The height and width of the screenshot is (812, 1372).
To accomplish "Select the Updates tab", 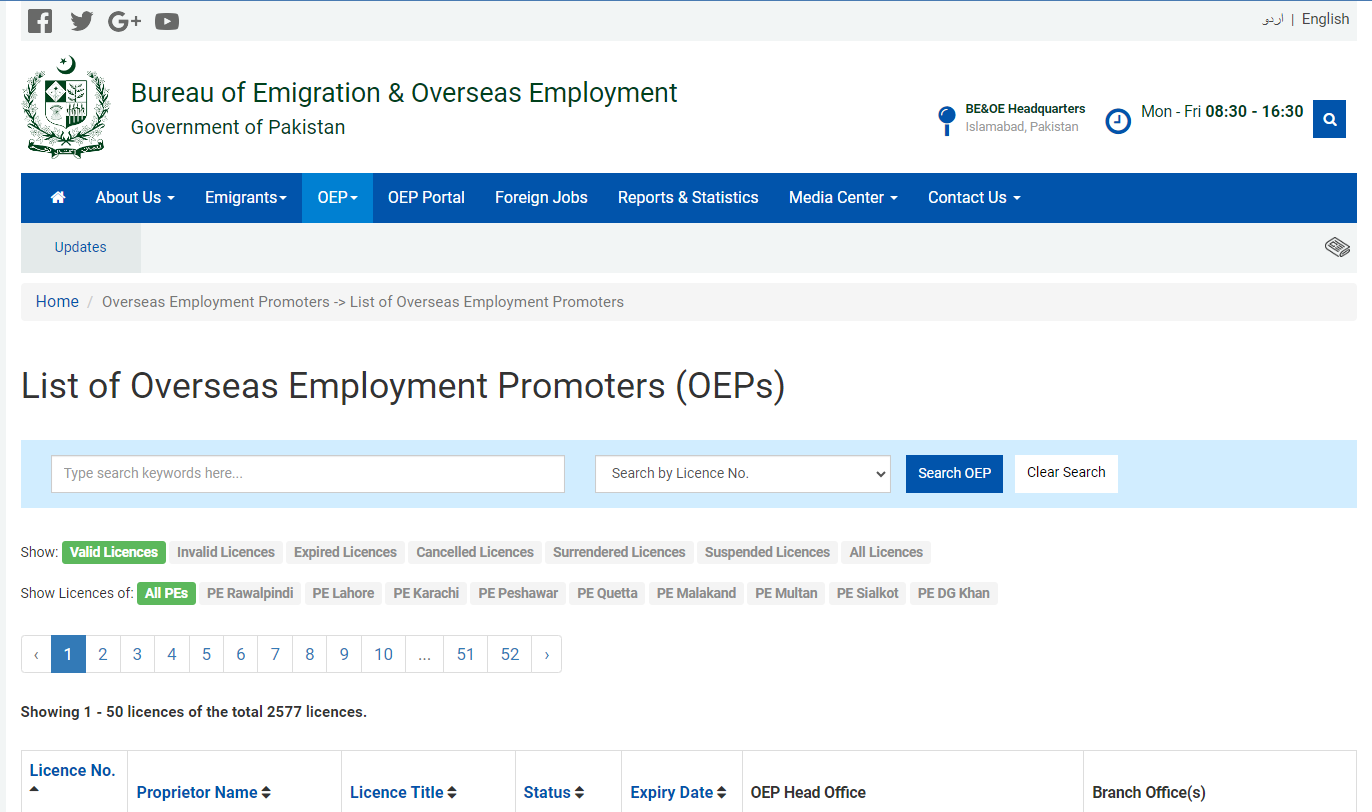I will tap(81, 248).
